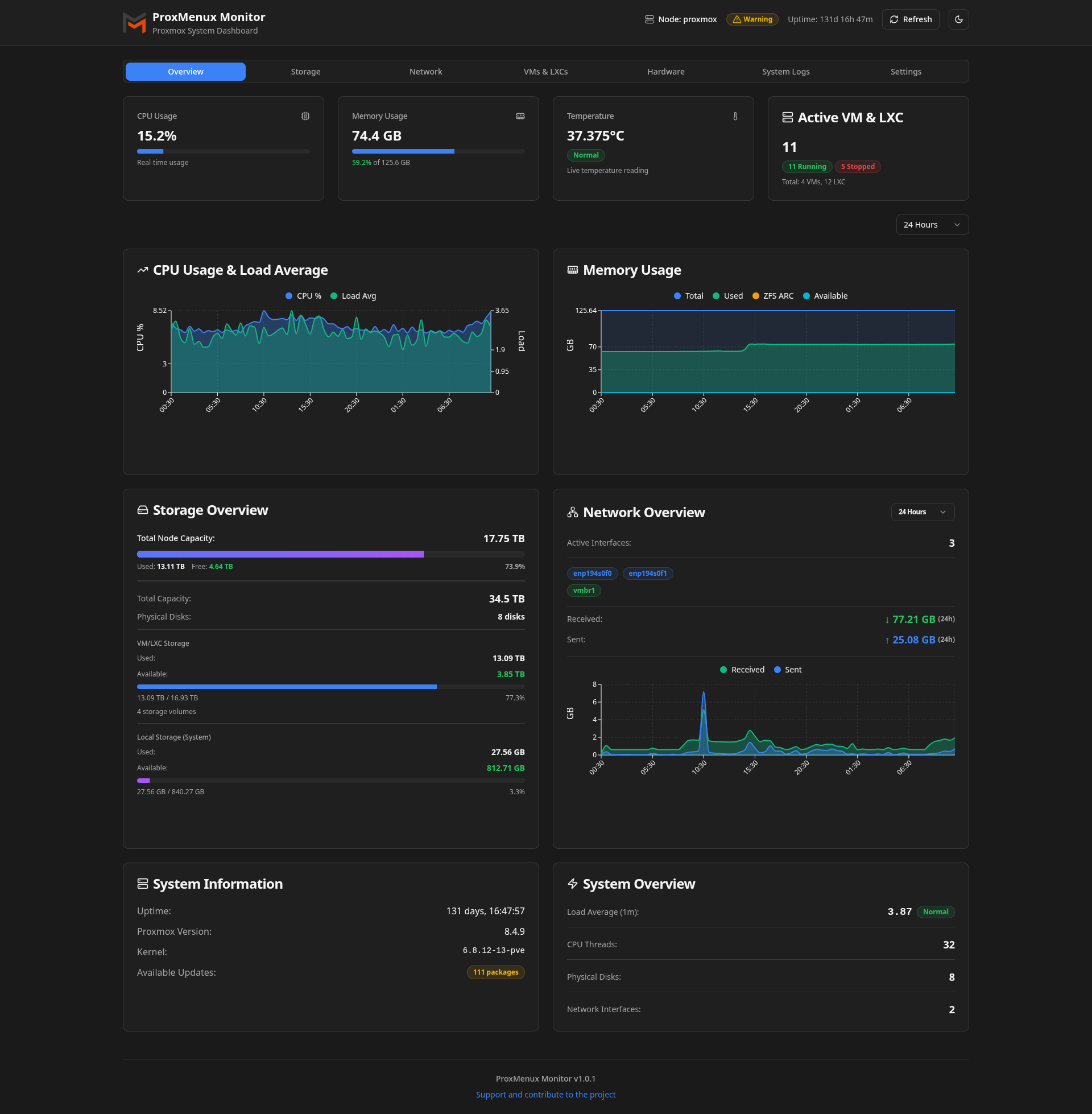The width and height of the screenshot is (1092, 1114).
Task: Click the thermometer icon in Temperature card
Action: (735, 116)
